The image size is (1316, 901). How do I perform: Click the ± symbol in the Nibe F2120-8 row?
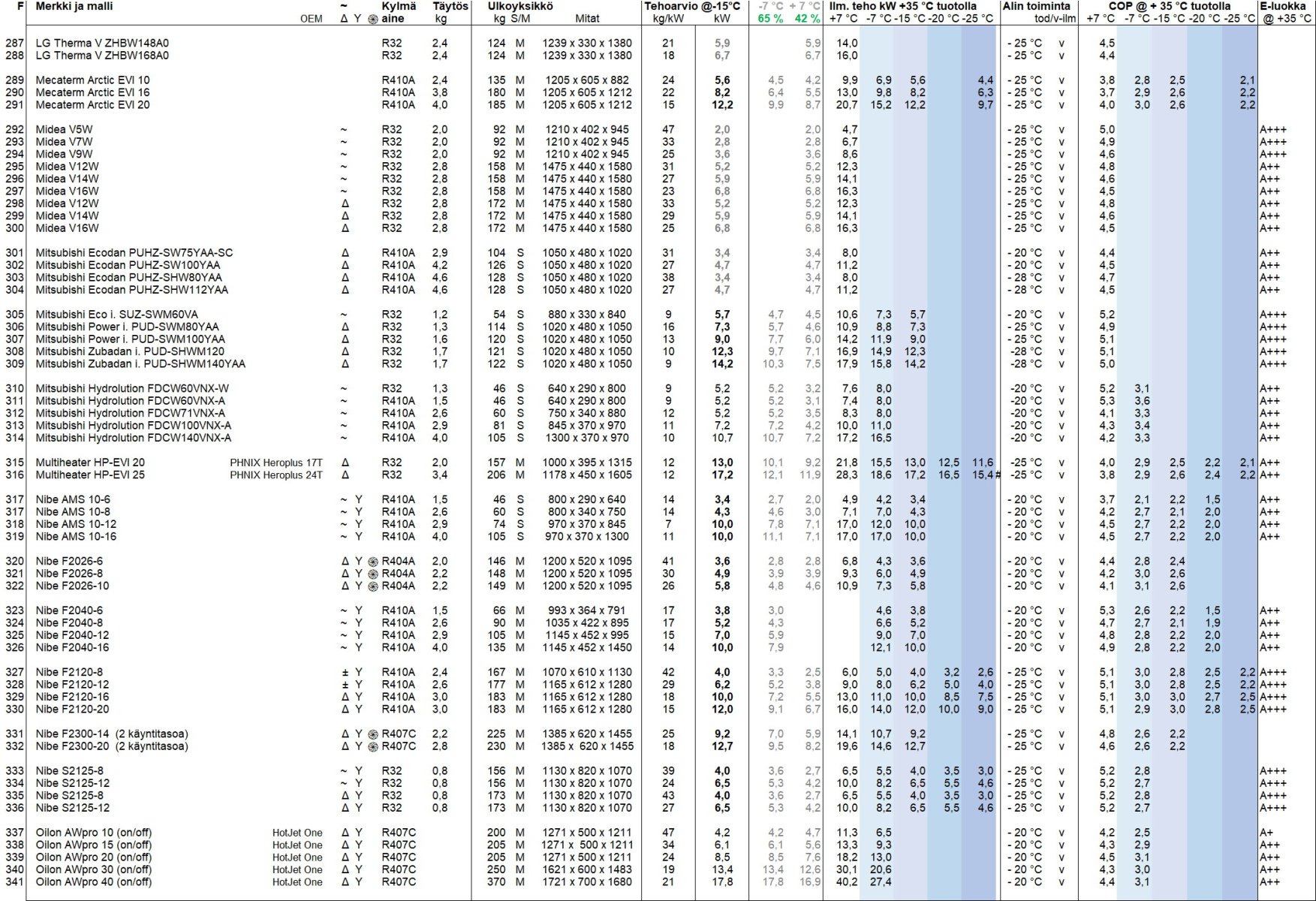click(345, 673)
